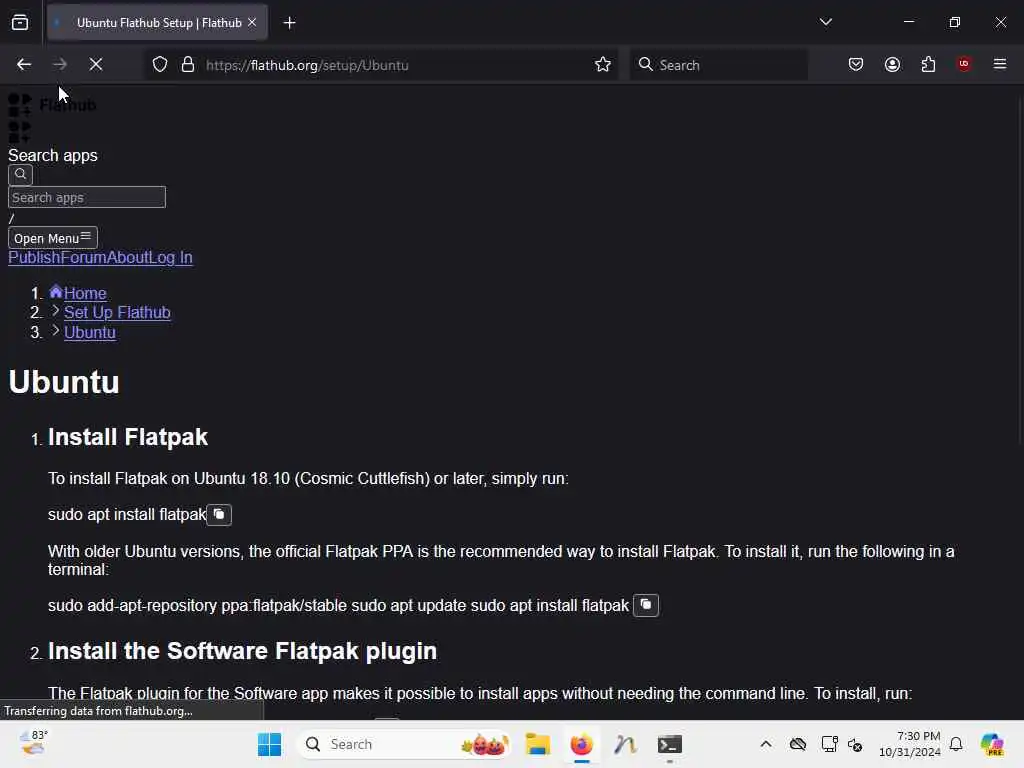Click the magnifier search button under Search apps

20,175
